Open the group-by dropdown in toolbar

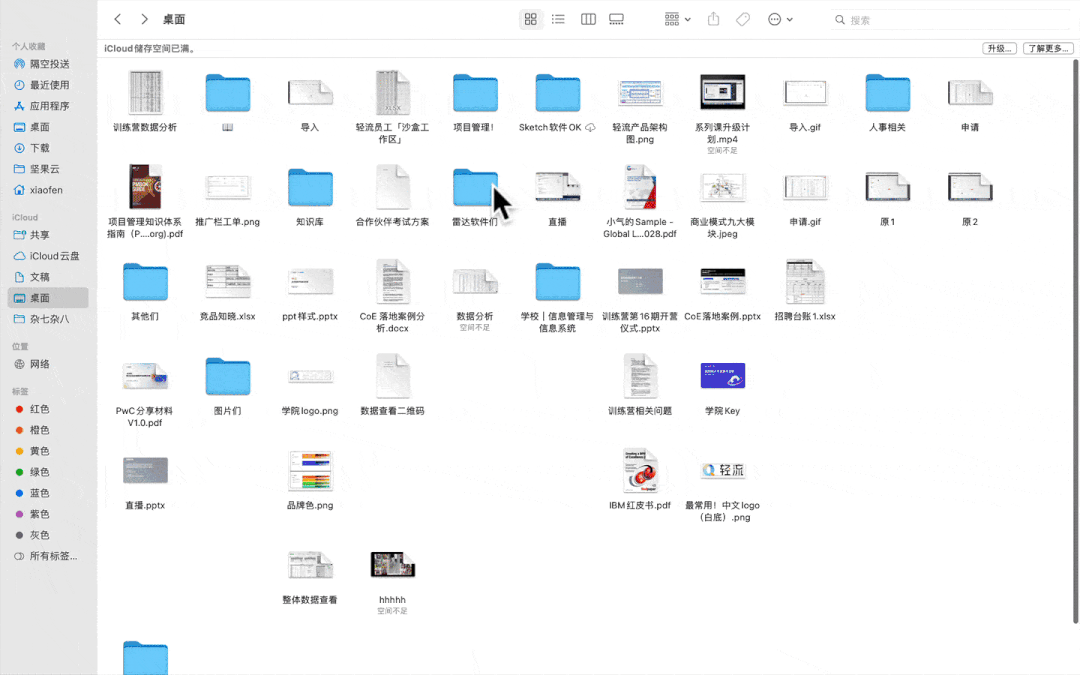(677, 19)
